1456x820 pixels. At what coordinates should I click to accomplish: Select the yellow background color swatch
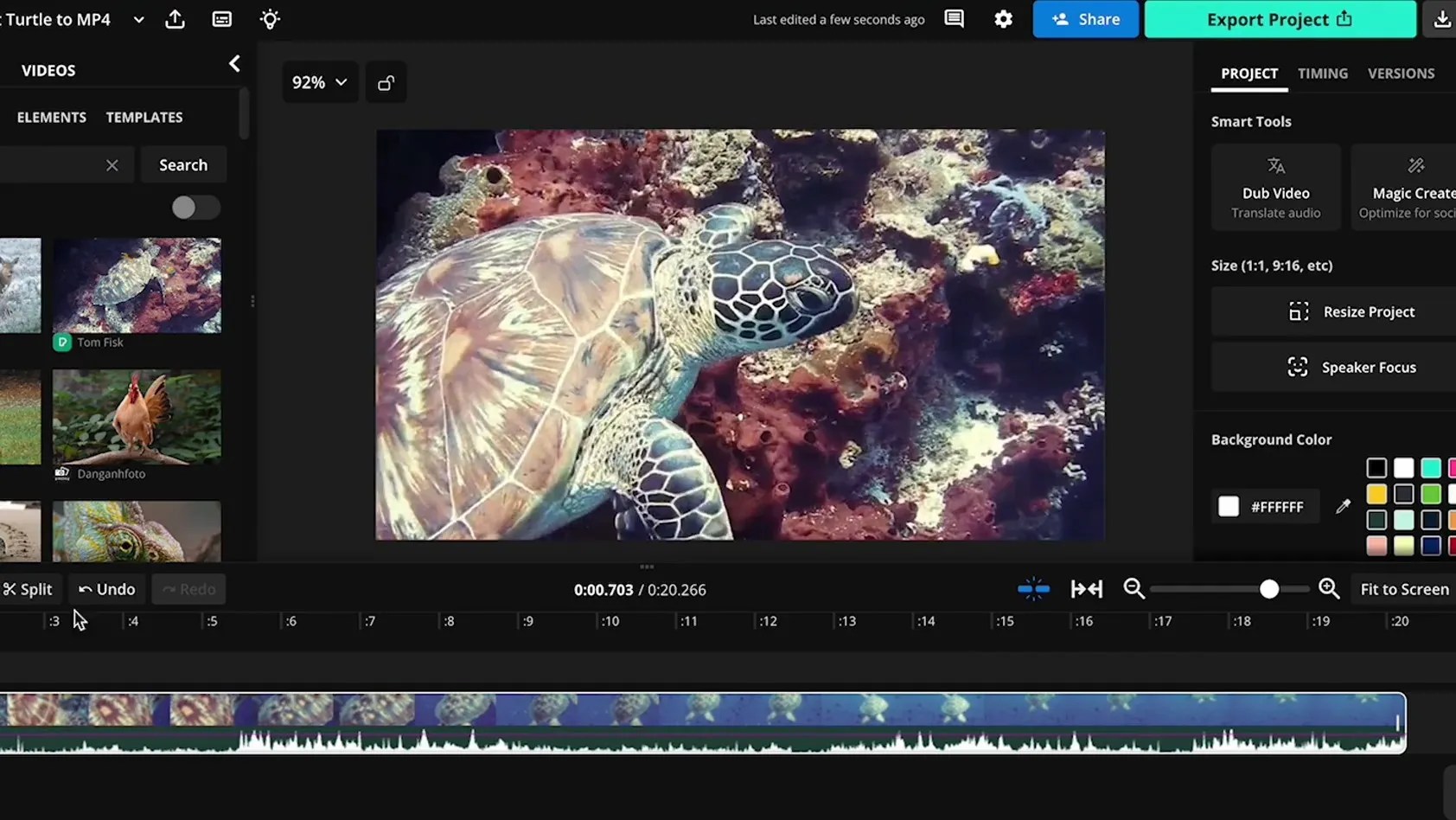click(x=1376, y=493)
